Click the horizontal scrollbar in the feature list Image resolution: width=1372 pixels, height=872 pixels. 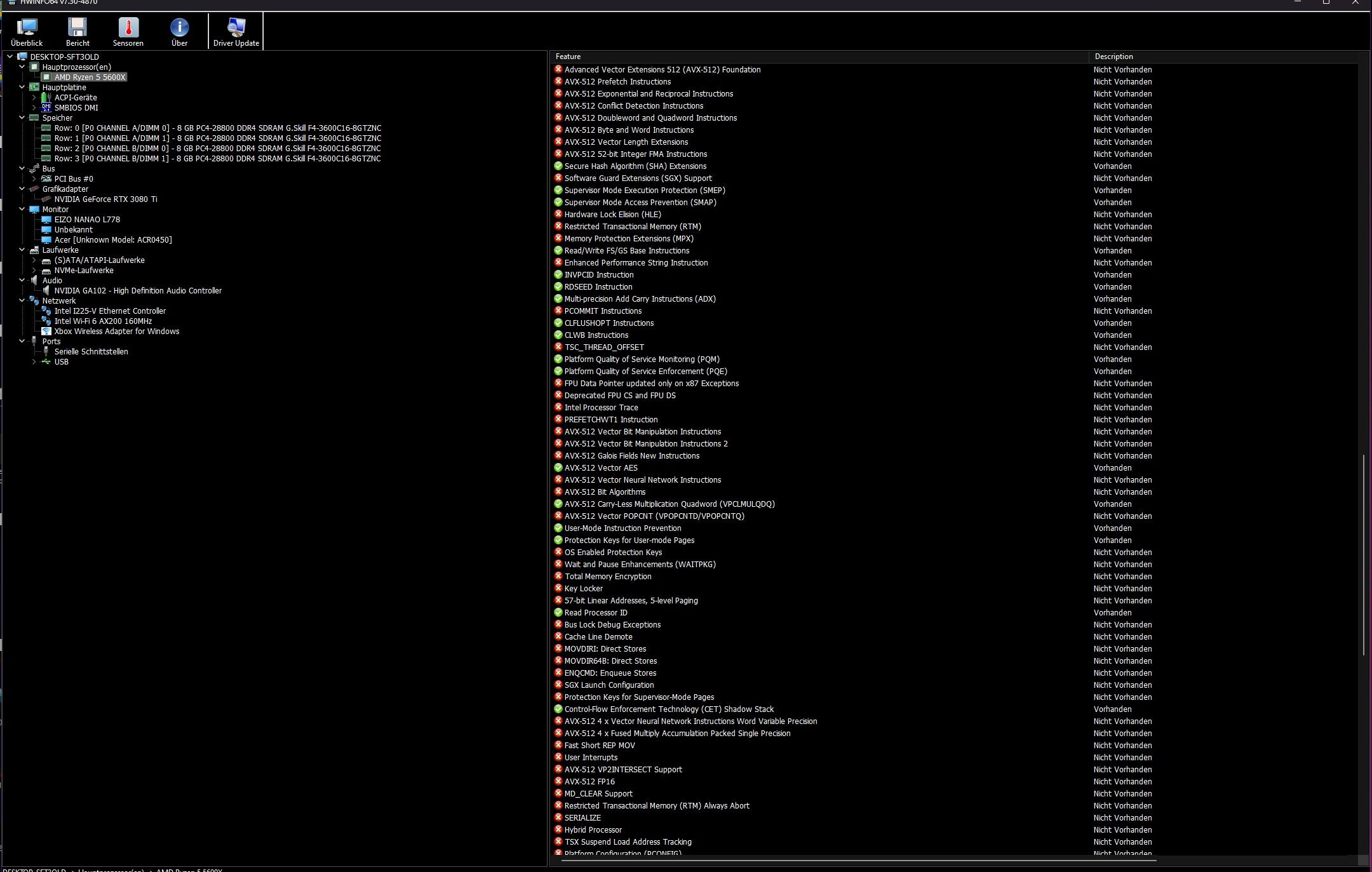(x=859, y=861)
